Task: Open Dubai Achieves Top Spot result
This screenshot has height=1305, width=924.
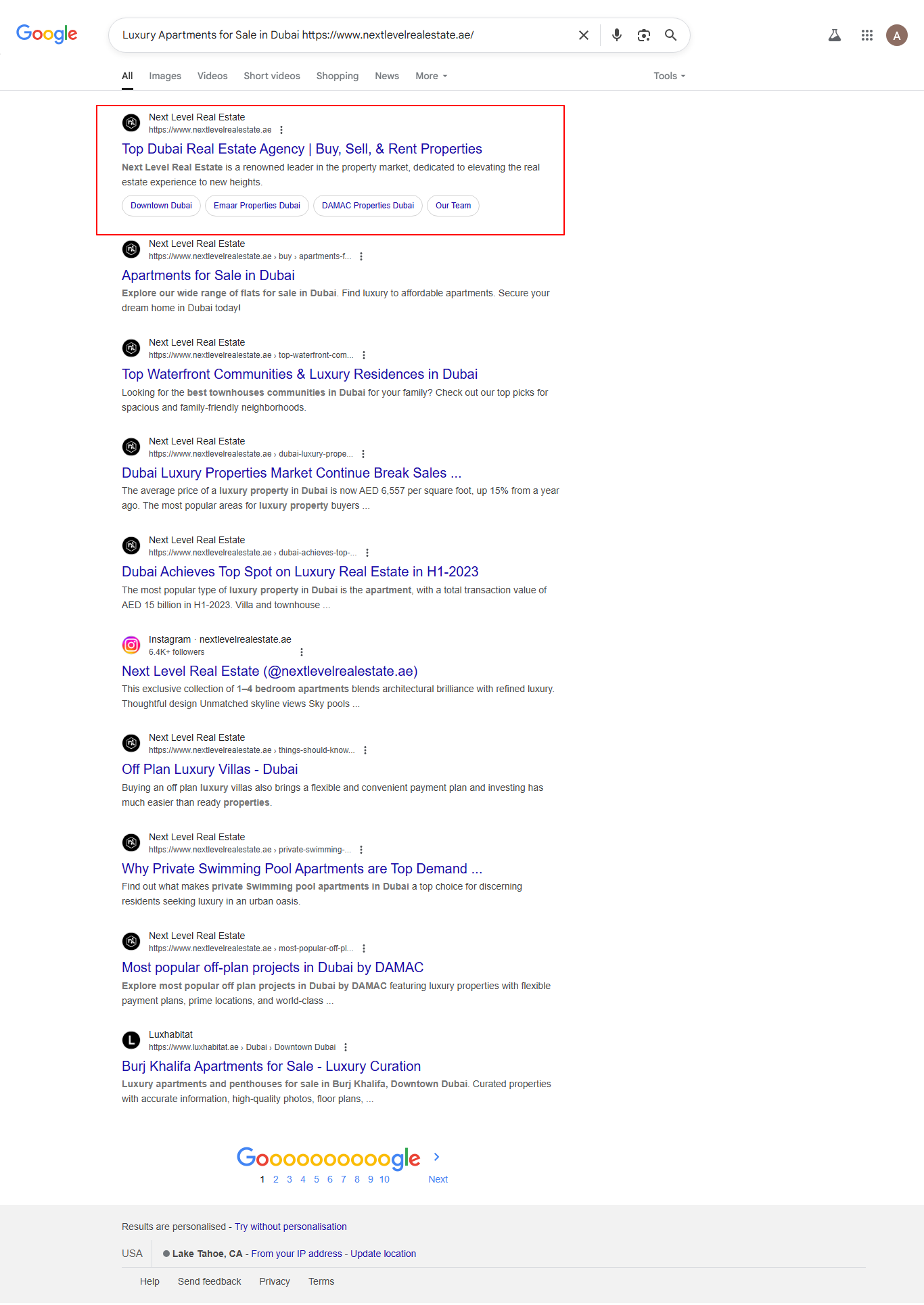Action: tap(300, 572)
